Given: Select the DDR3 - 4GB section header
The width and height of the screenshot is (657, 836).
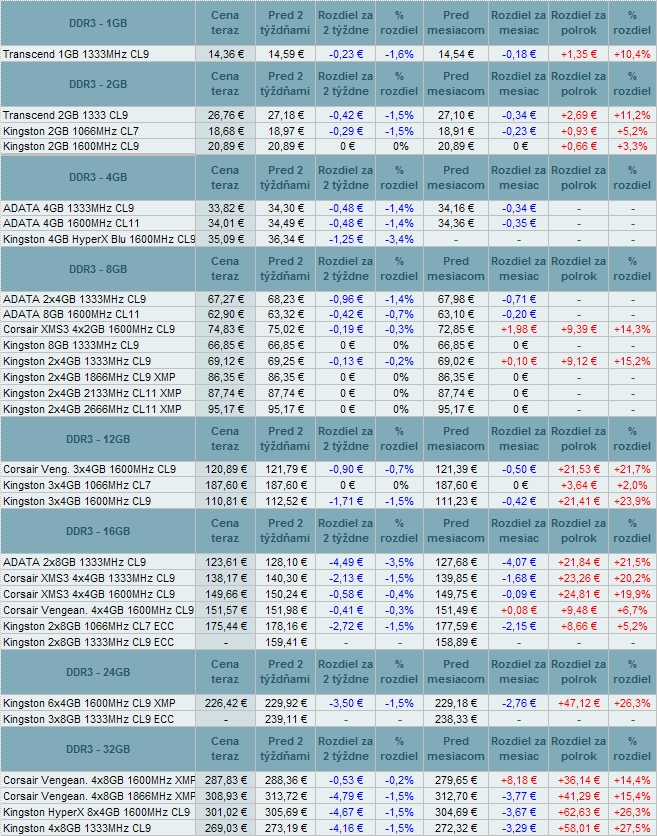Looking at the screenshot, I should [98, 177].
